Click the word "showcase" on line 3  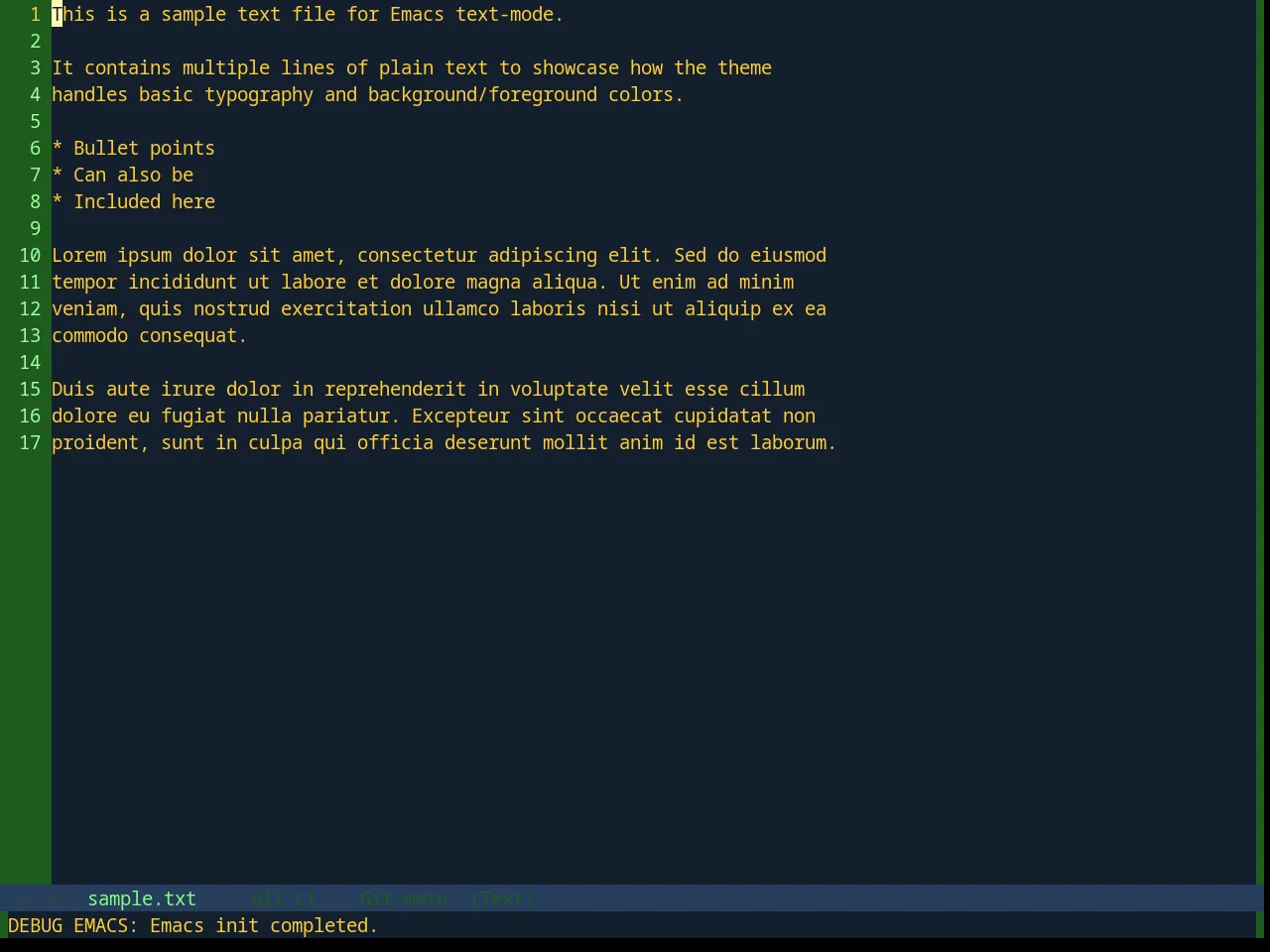pos(575,68)
